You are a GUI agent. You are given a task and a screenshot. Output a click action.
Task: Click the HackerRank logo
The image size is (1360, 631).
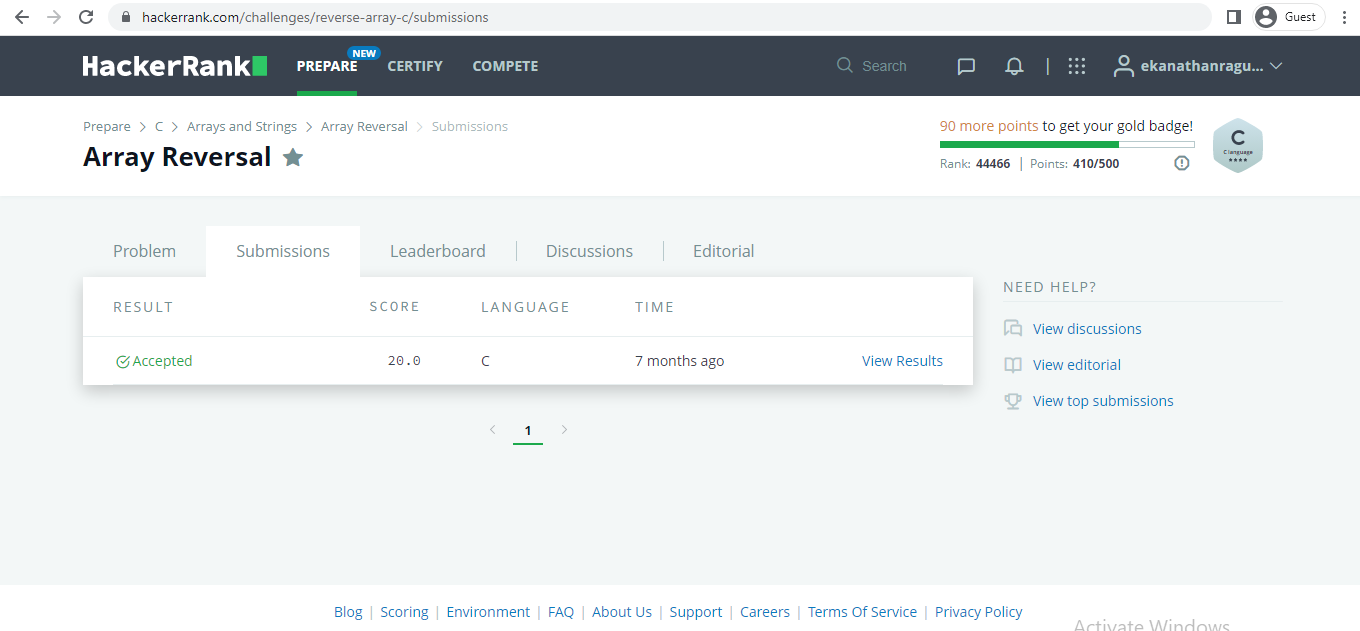point(175,66)
